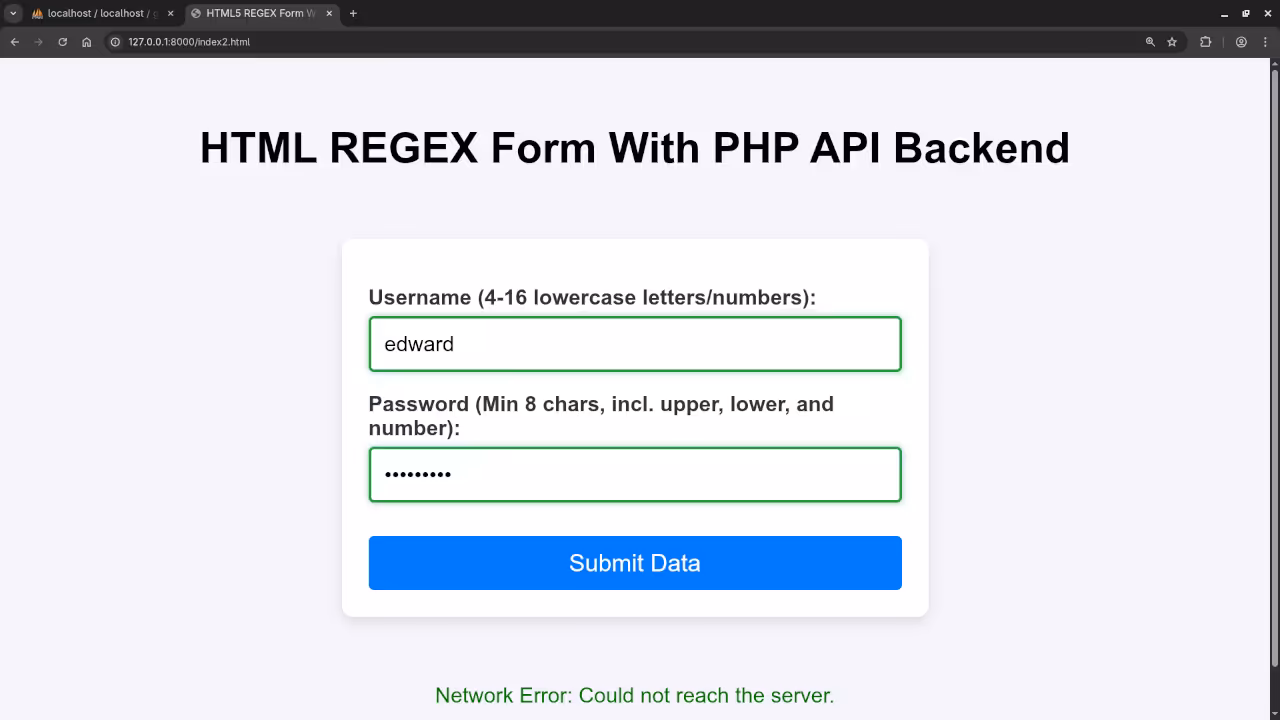The width and height of the screenshot is (1280, 720).
Task: Click inside the Password field
Action: (x=635, y=474)
